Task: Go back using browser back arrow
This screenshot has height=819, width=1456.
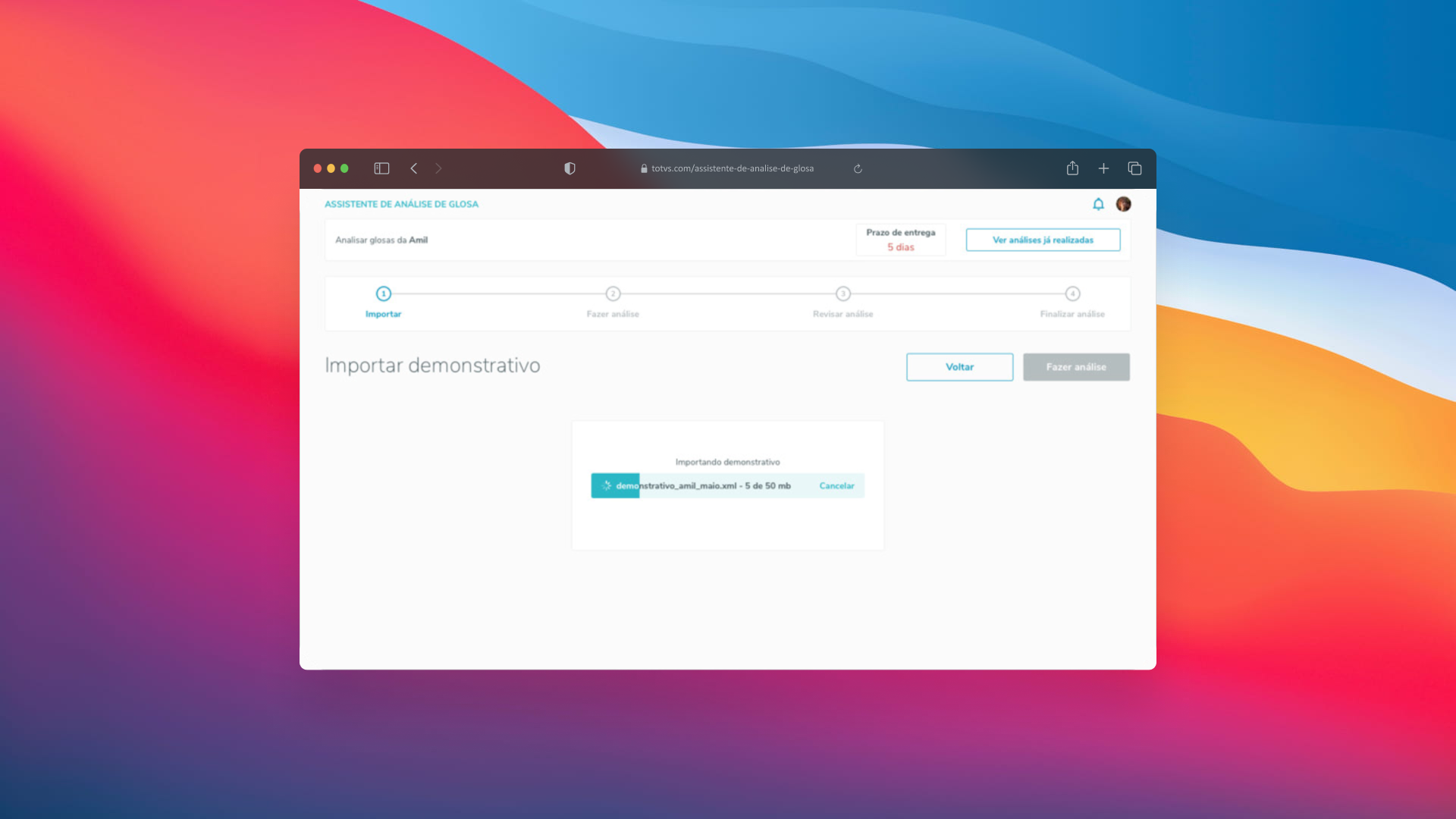Action: [414, 168]
